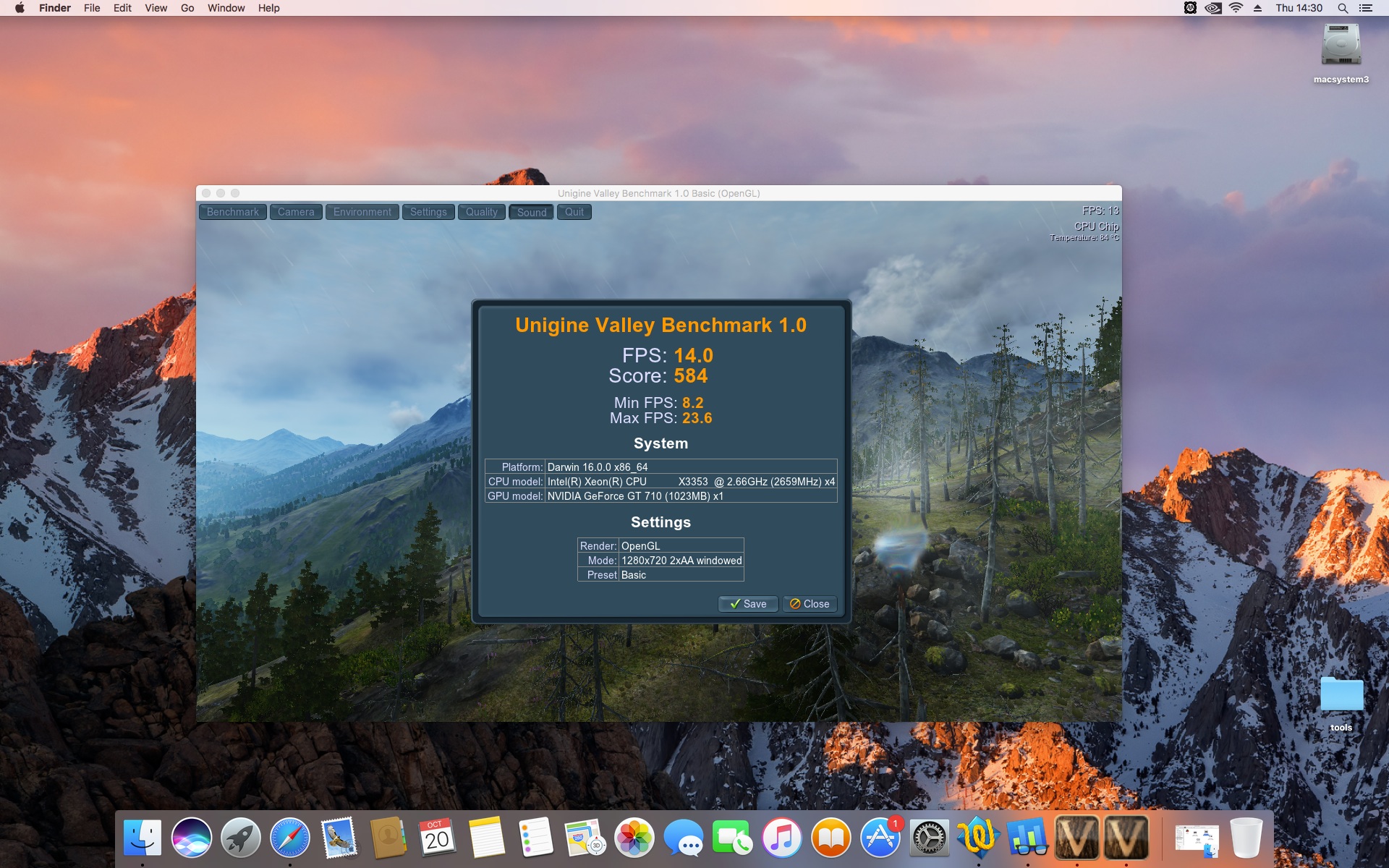This screenshot has width=1389, height=868.
Task: Click the Save button in results dialog
Action: pyautogui.click(x=748, y=604)
